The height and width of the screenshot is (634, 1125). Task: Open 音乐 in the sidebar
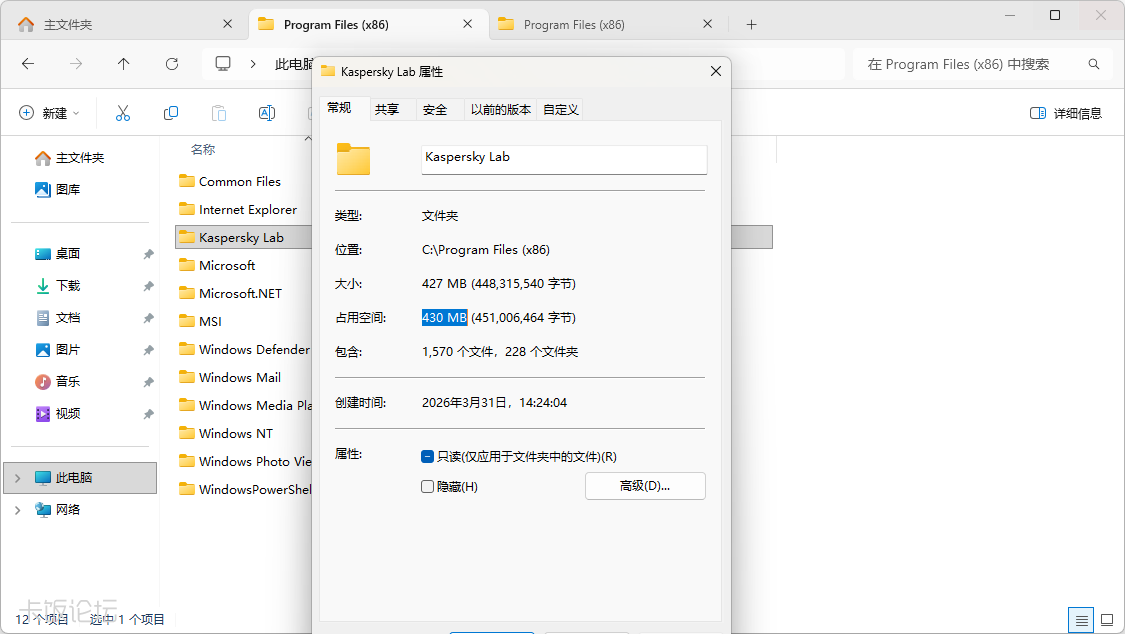click(x=57, y=382)
